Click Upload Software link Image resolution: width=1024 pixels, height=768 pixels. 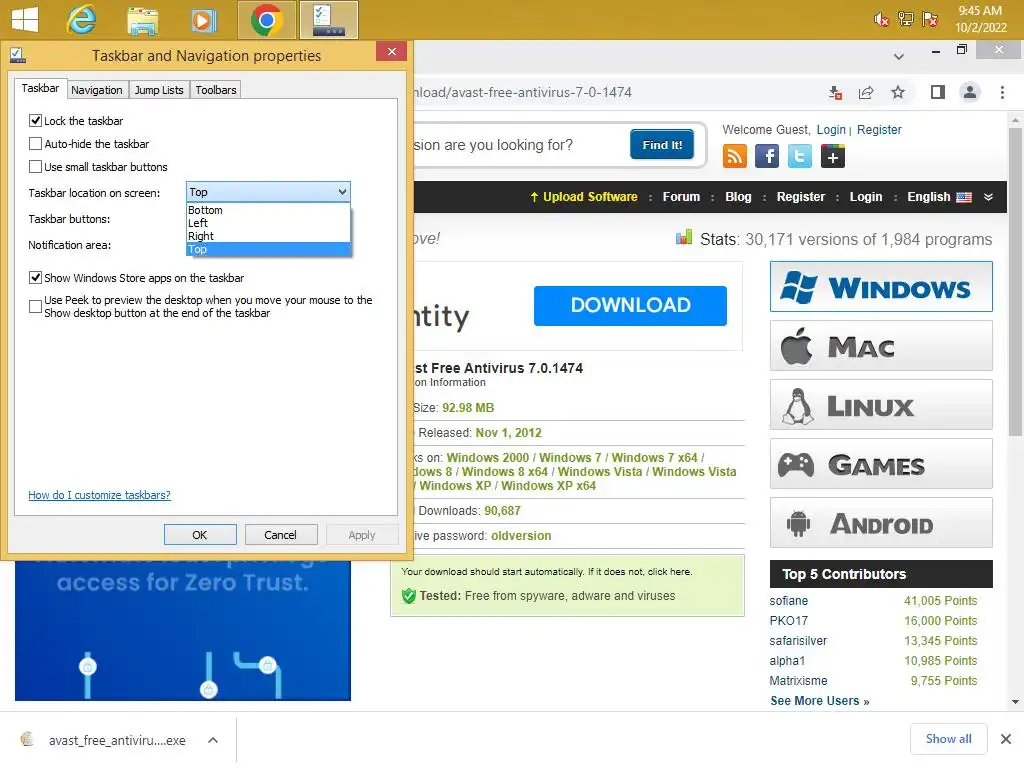click(x=584, y=197)
